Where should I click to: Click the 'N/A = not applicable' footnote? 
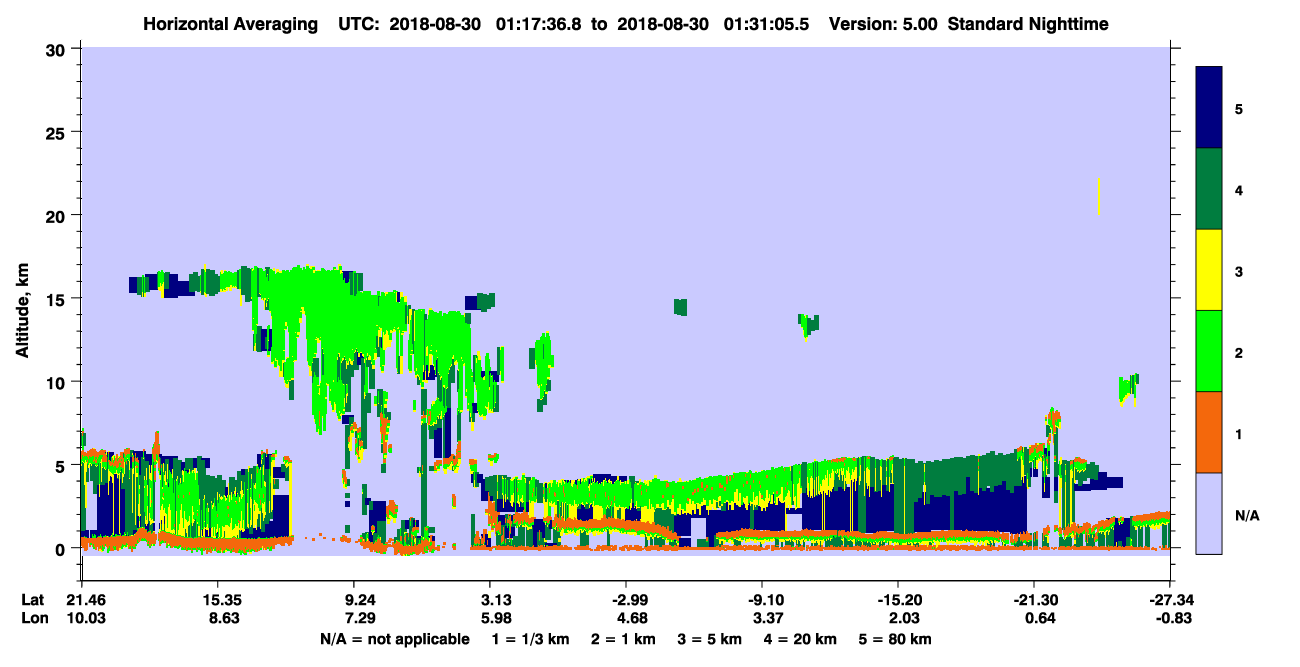click(394, 638)
